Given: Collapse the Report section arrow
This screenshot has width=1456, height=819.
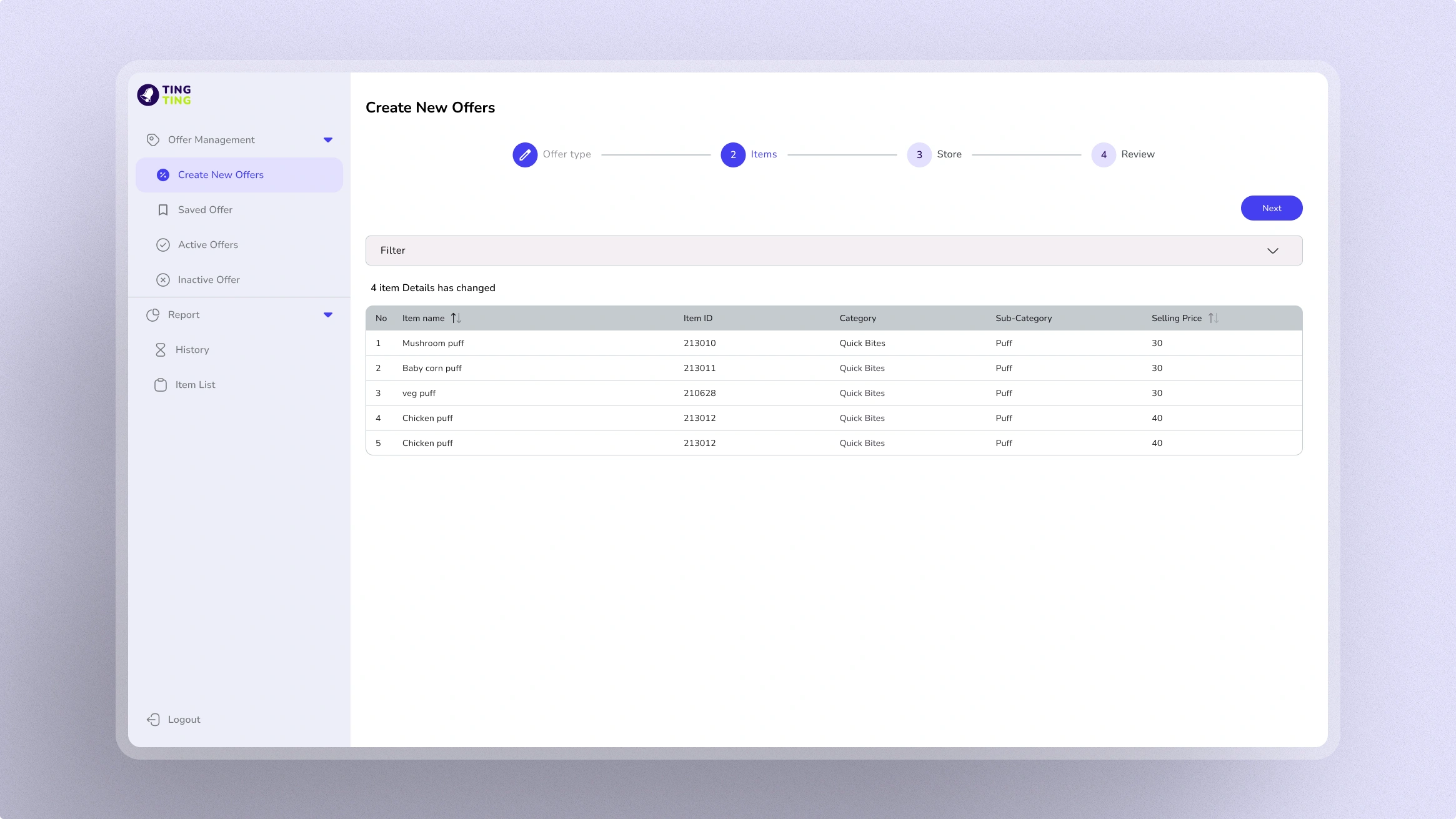Looking at the screenshot, I should pos(328,315).
